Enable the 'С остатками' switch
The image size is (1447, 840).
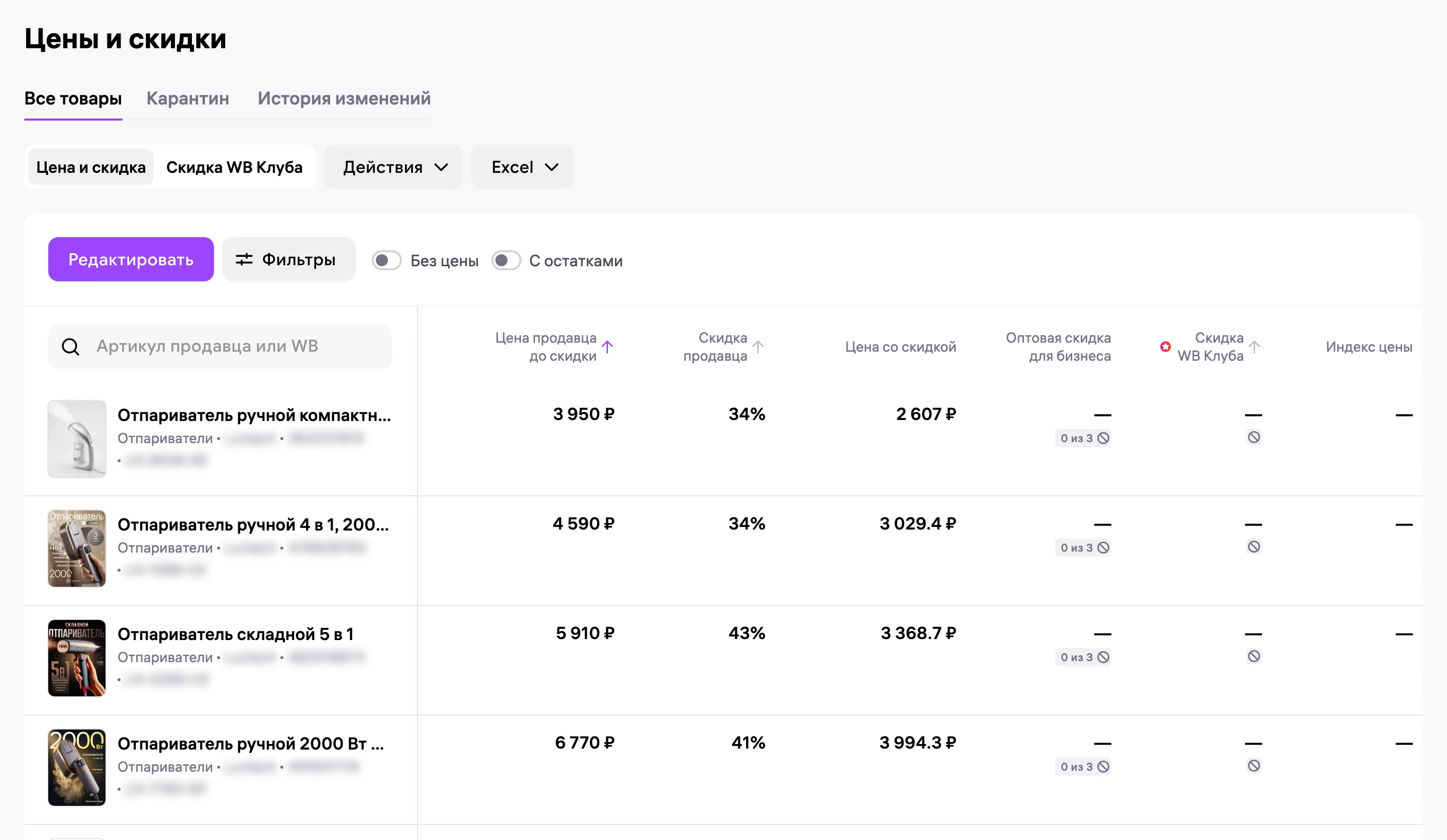pos(506,260)
